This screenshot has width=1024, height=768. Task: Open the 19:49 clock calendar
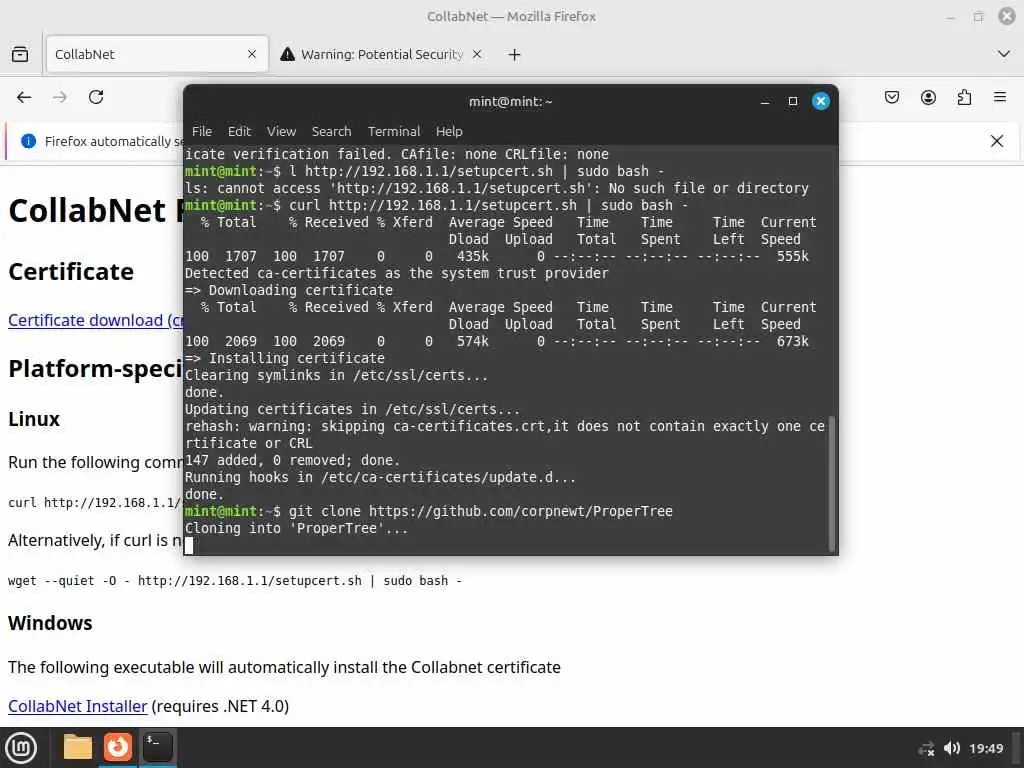click(986, 748)
